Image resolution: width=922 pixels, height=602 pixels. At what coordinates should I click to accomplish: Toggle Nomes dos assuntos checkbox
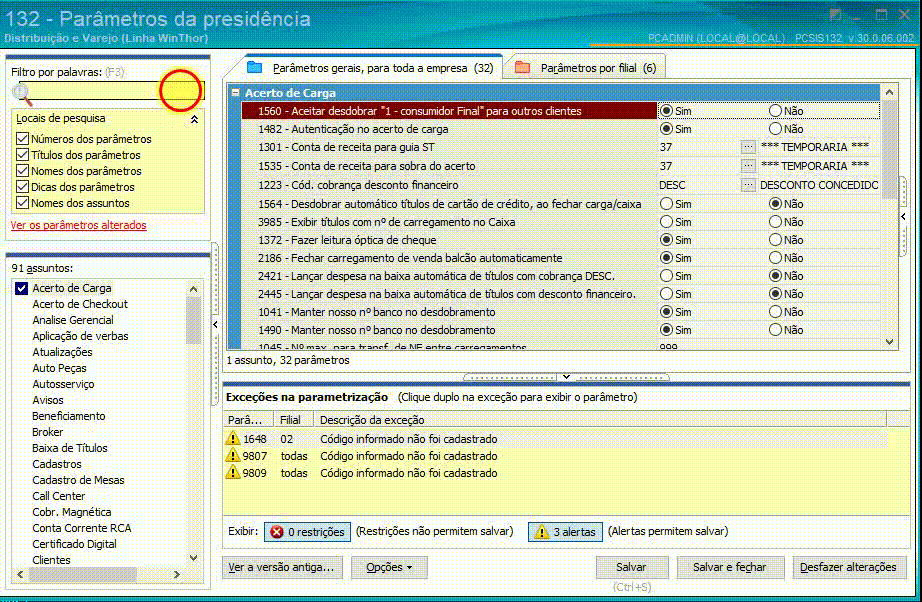click(22, 202)
